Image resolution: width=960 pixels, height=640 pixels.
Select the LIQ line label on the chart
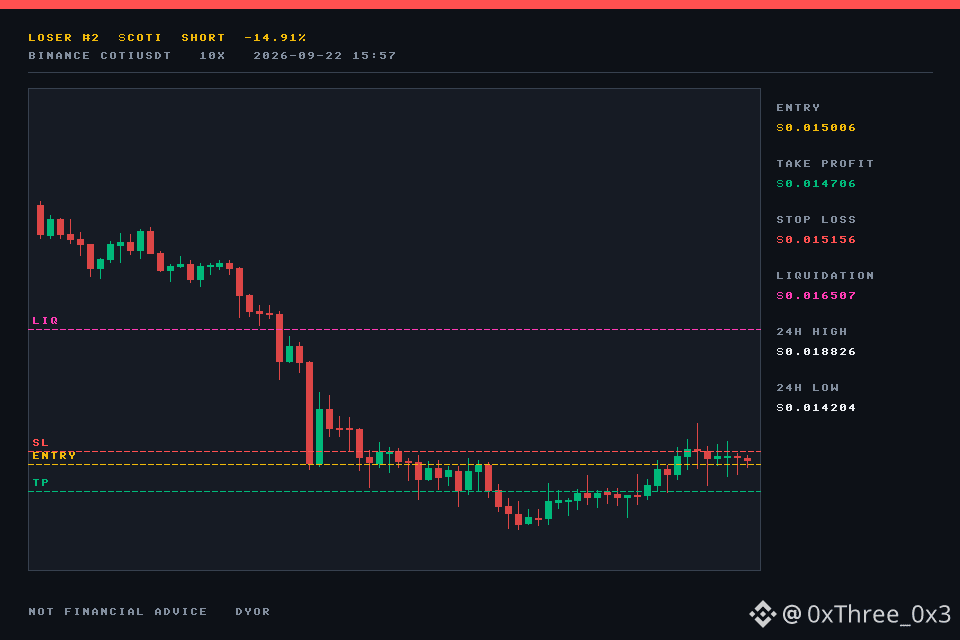tap(45, 320)
